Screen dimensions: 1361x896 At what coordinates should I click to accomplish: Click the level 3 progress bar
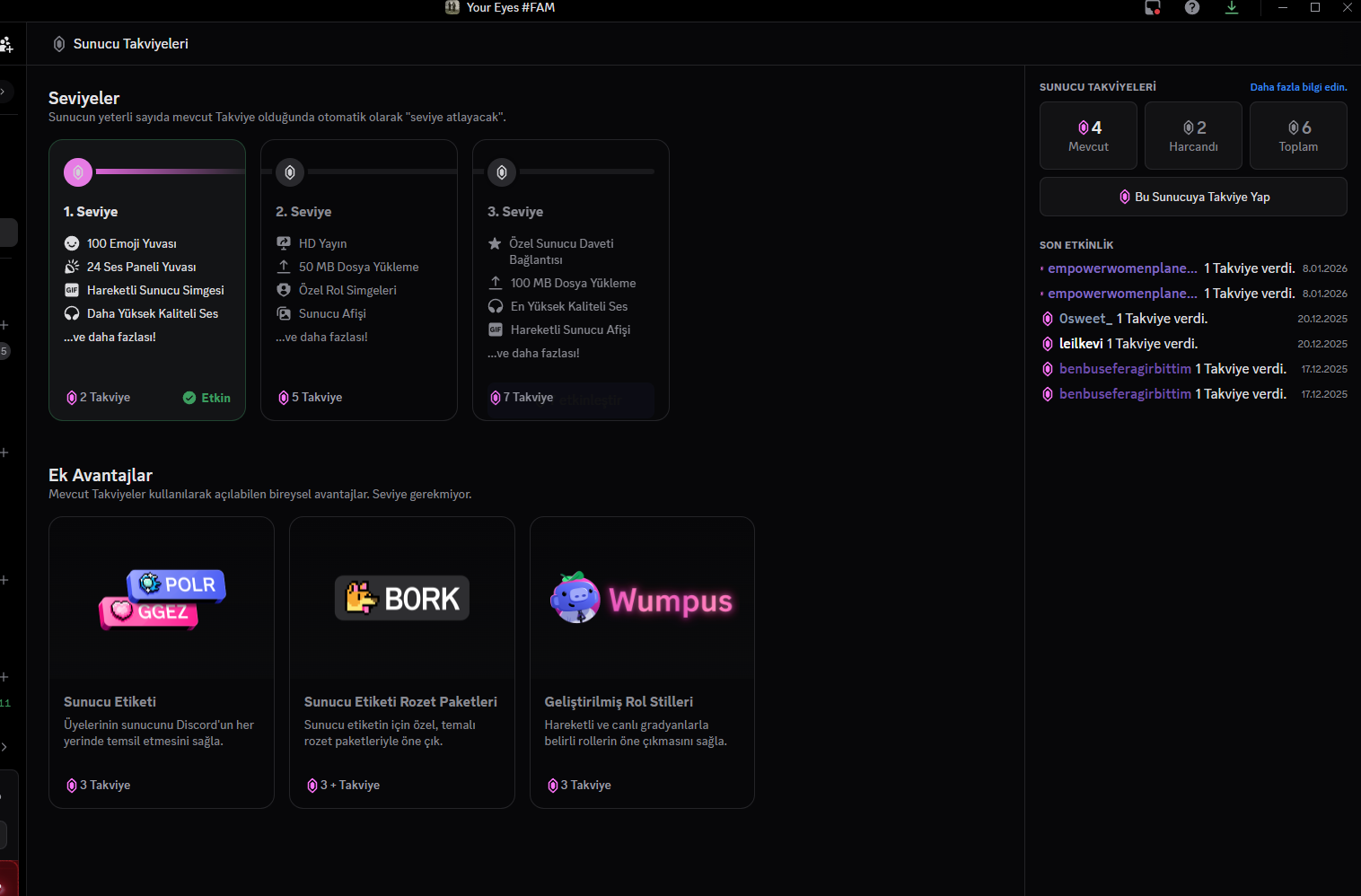587,171
